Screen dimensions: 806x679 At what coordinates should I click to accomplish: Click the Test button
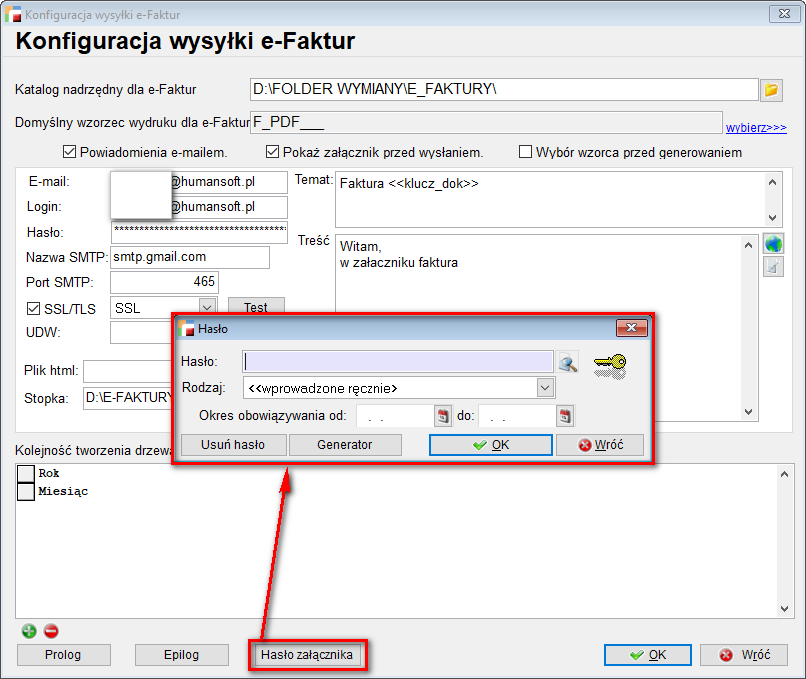tap(256, 307)
